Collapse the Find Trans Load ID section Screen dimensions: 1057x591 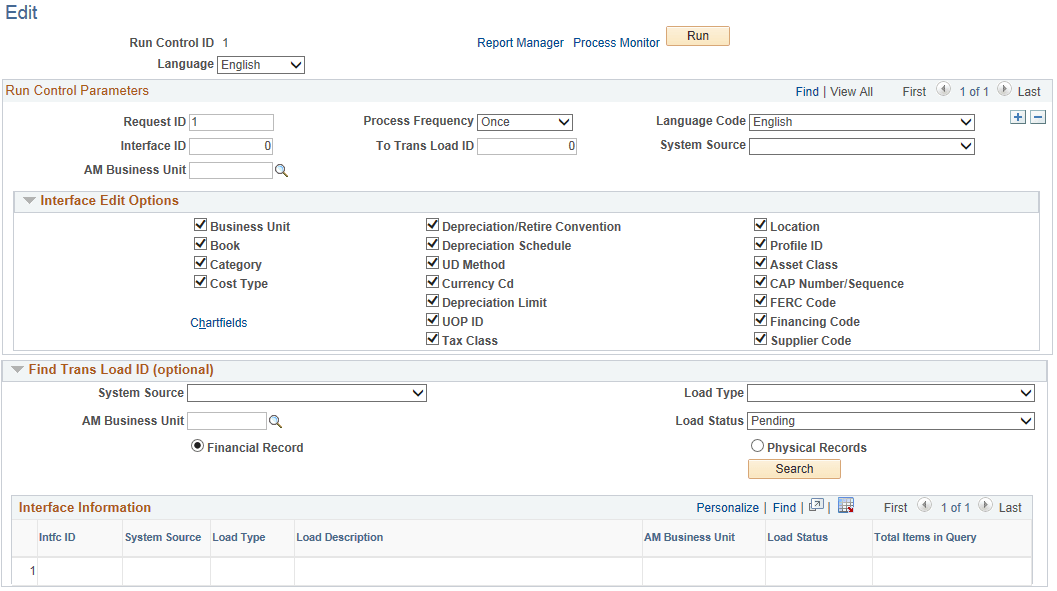(x=16, y=370)
